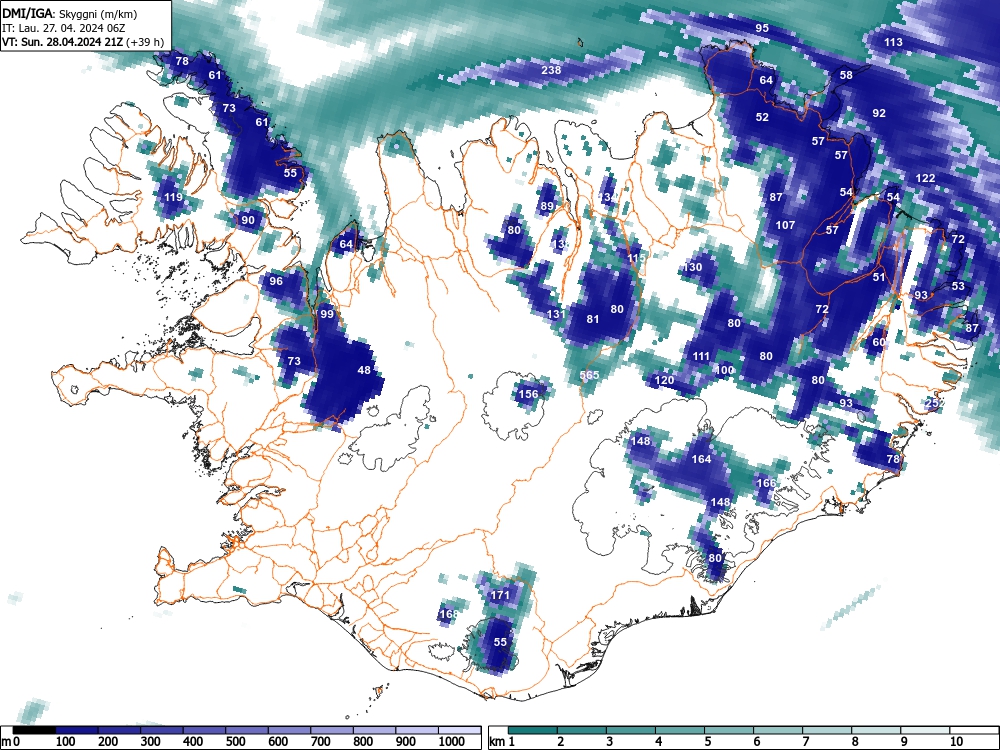Click the visibility value 89 on the map

pyautogui.click(x=547, y=206)
